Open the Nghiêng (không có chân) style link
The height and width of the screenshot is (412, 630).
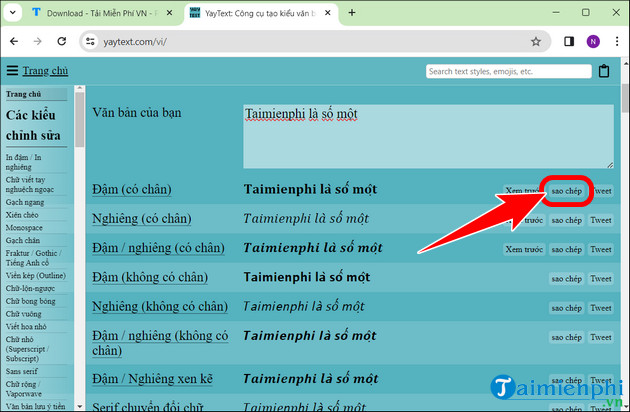(160, 307)
